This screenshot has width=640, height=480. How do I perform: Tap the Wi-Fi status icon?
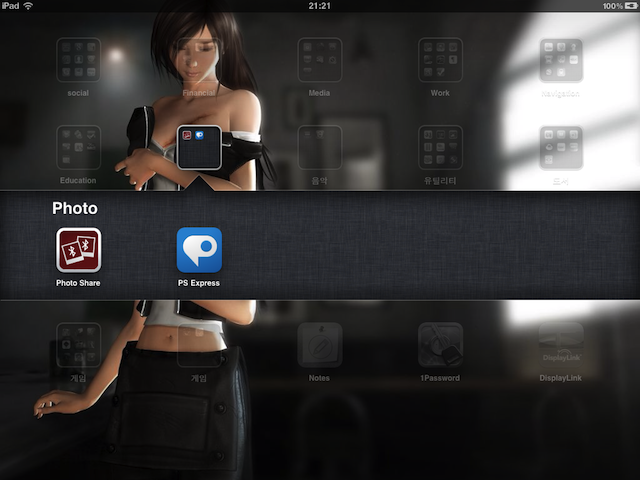pyautogui.click(x=28, y=6)
